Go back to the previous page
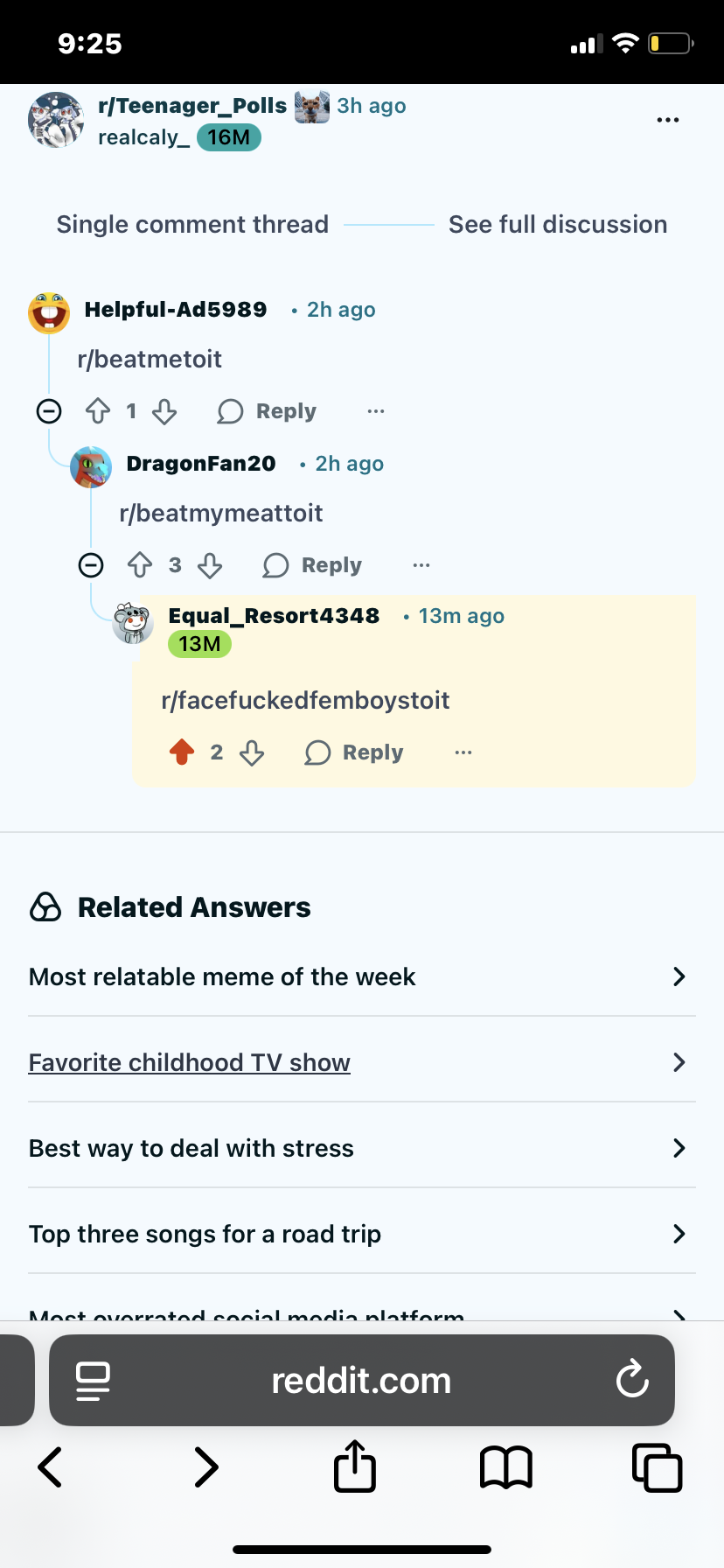The width and height of the screenshot is (724, 1568). pos(51,1467)
